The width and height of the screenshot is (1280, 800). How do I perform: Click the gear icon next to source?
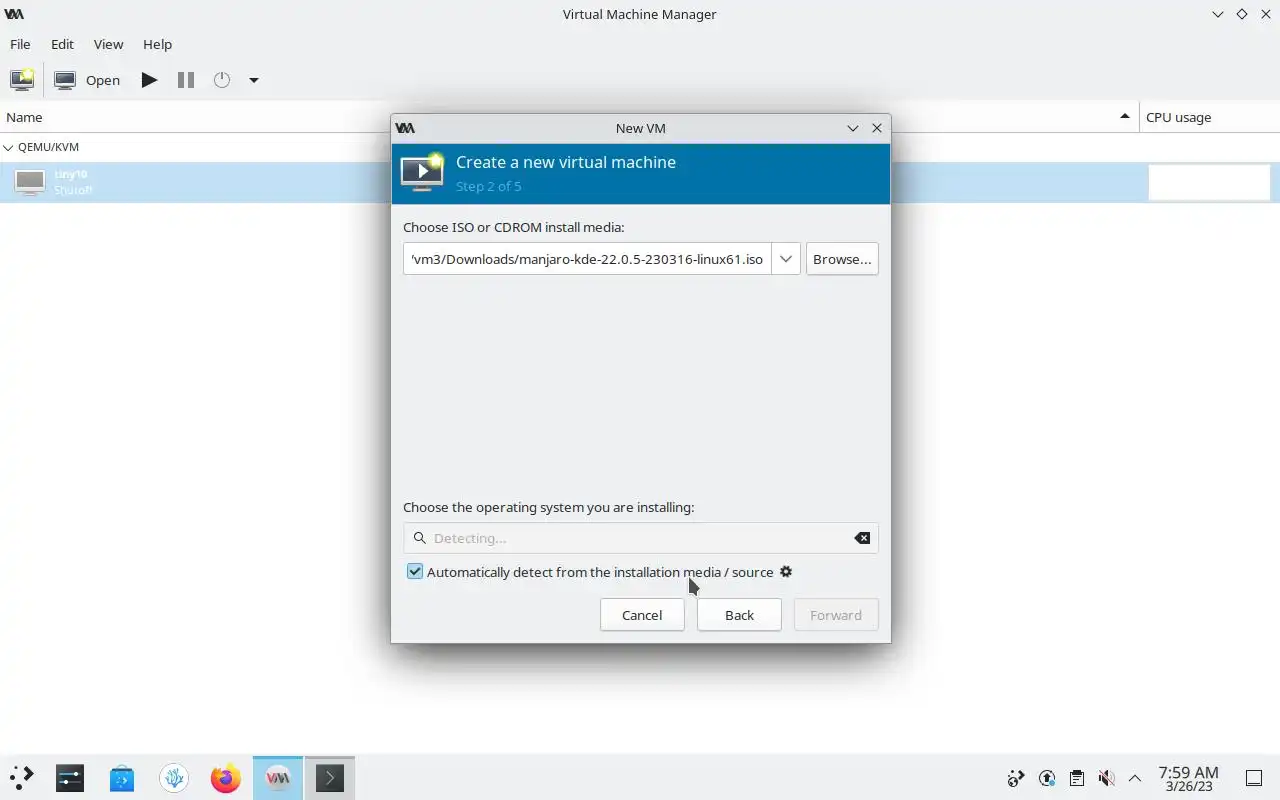click(786, 572)
